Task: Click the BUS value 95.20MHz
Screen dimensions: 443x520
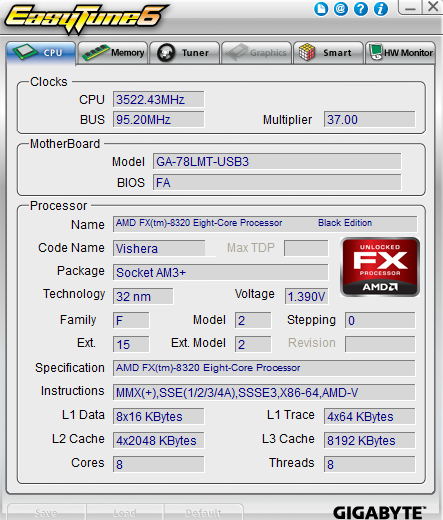Action: coord(158,120)
